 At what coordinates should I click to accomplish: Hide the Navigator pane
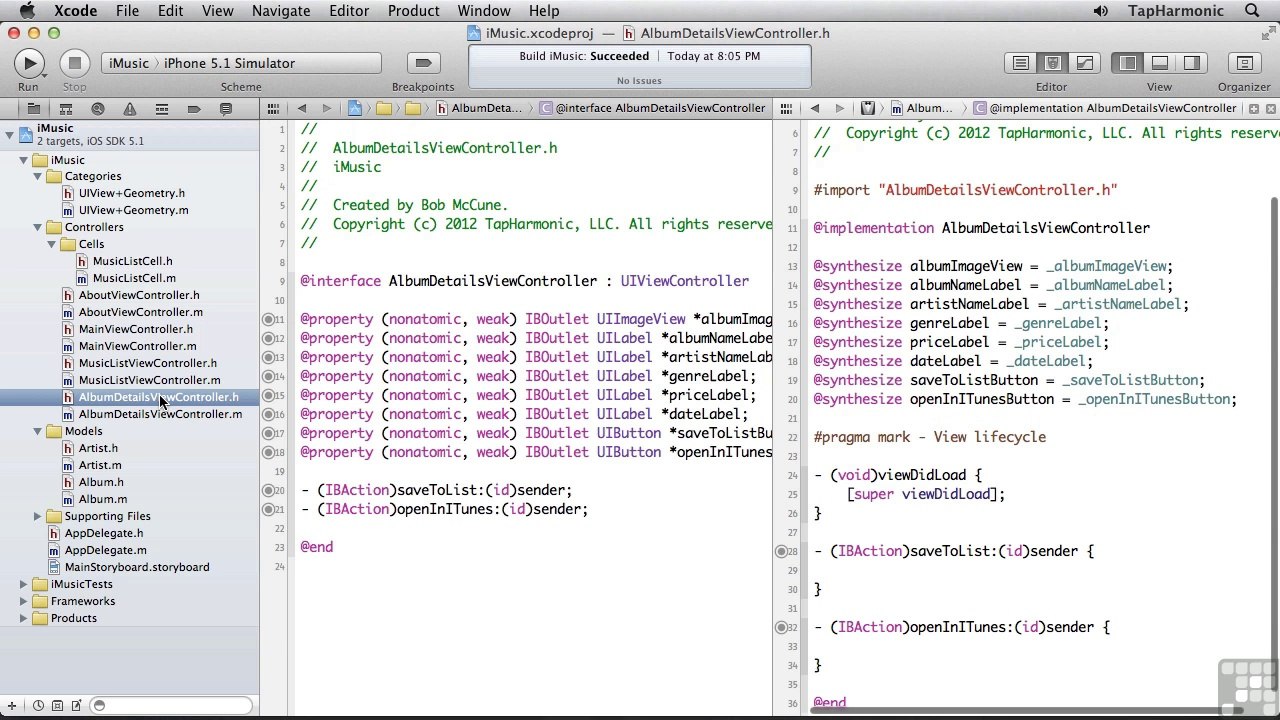tap(1128, 63)
